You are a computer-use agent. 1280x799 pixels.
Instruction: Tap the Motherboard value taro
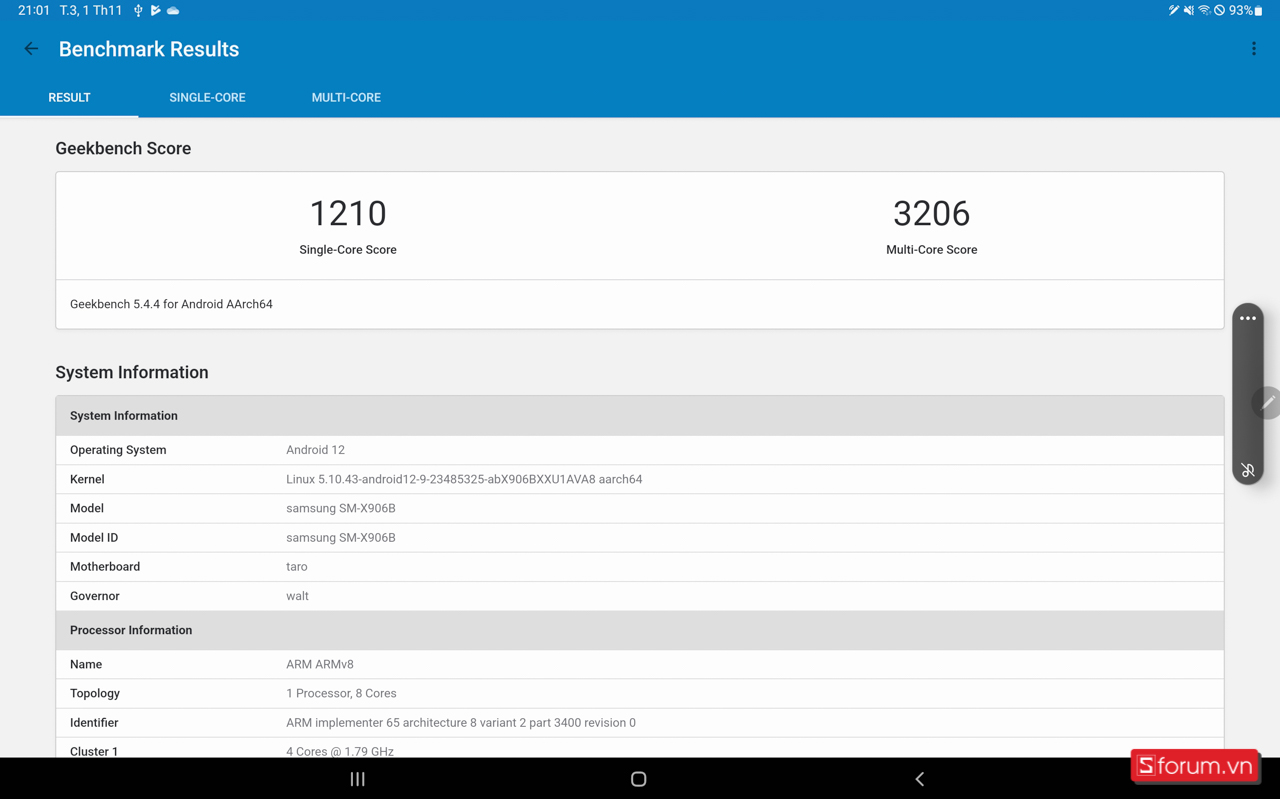click(x=297, y=566)
